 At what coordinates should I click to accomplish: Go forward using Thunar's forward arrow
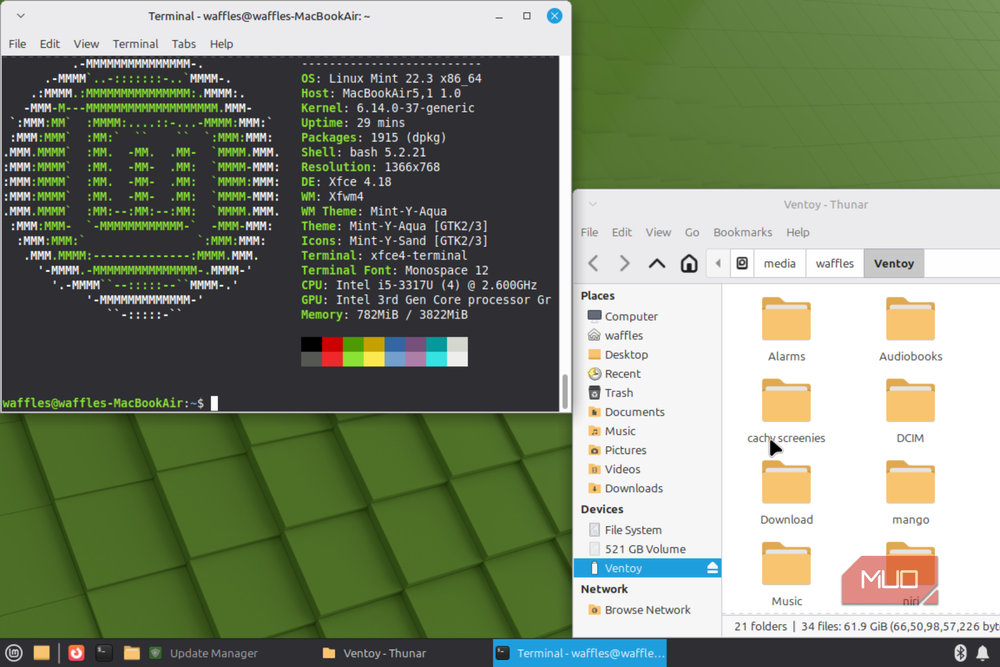pyautogui.click(x=624, y=263)
